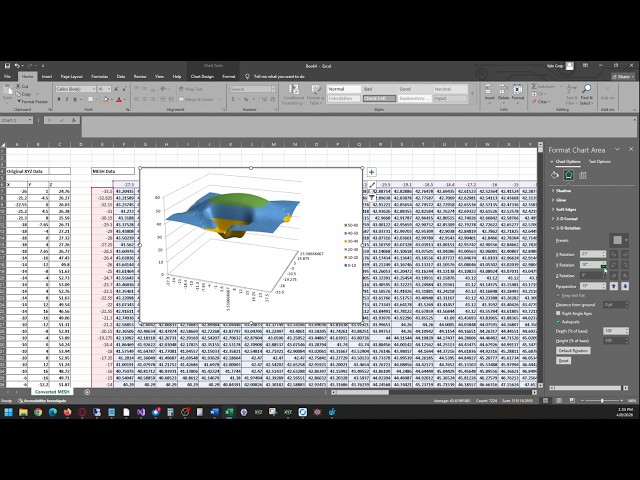Increase perspective with the up arrow button
Image resolution: width=640 pixels, height=480 pixels.
pyautogui.click(x=614, y=286)
